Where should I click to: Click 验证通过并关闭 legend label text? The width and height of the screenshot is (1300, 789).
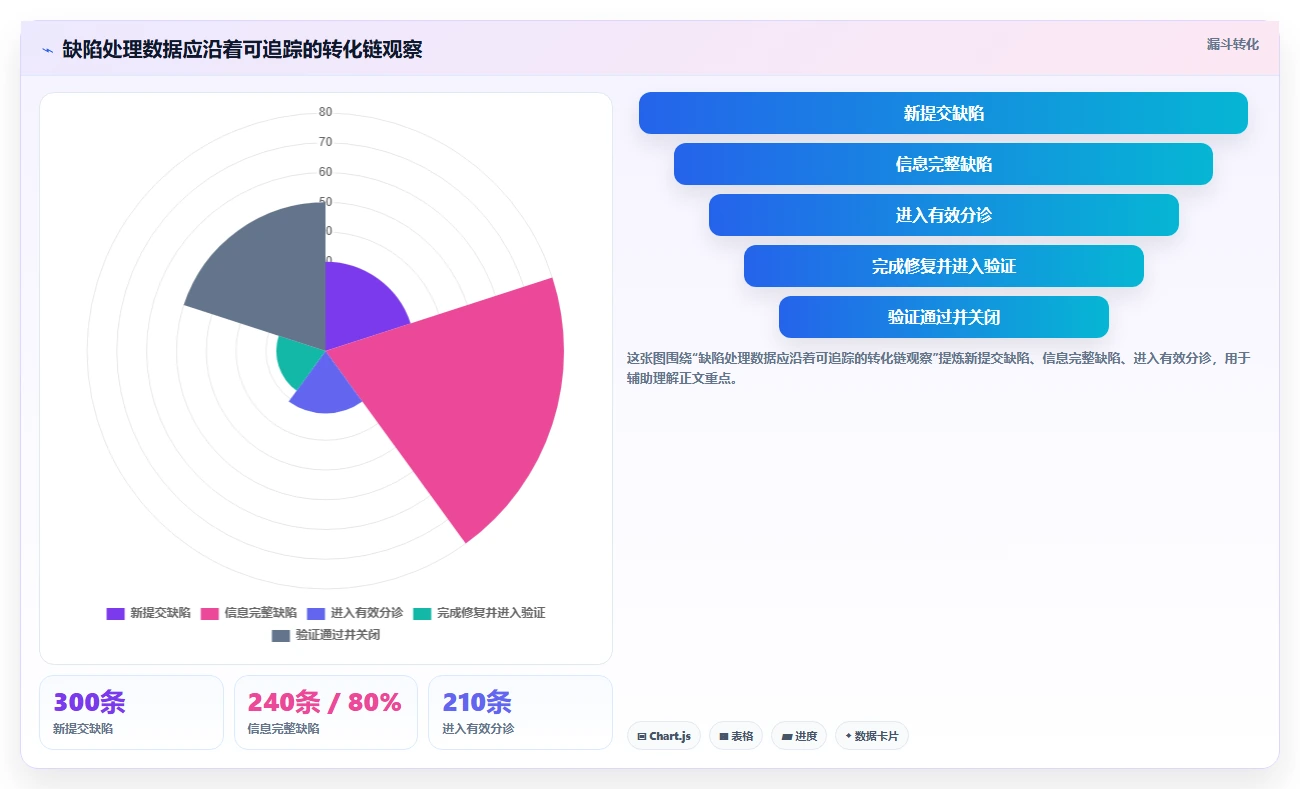click(x=337, y=635)
